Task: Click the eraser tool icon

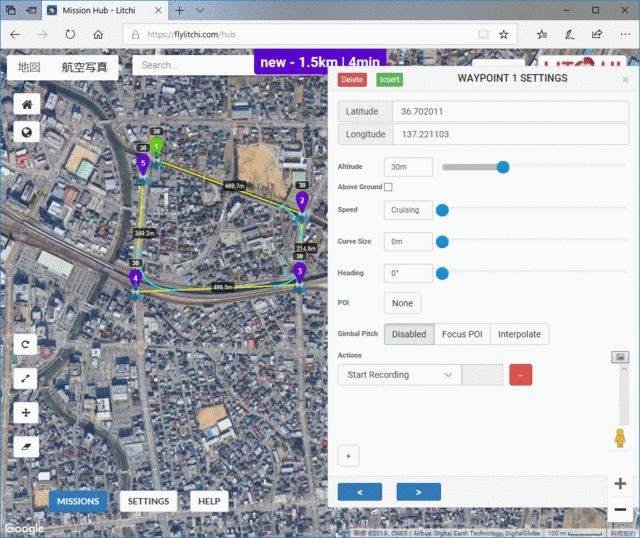Action: (x=26, y=447)
